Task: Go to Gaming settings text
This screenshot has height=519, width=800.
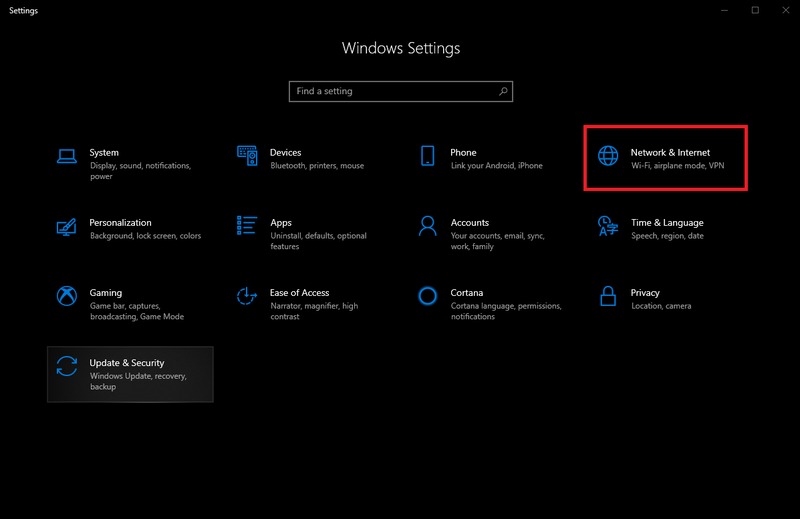Action: (106, 293)
